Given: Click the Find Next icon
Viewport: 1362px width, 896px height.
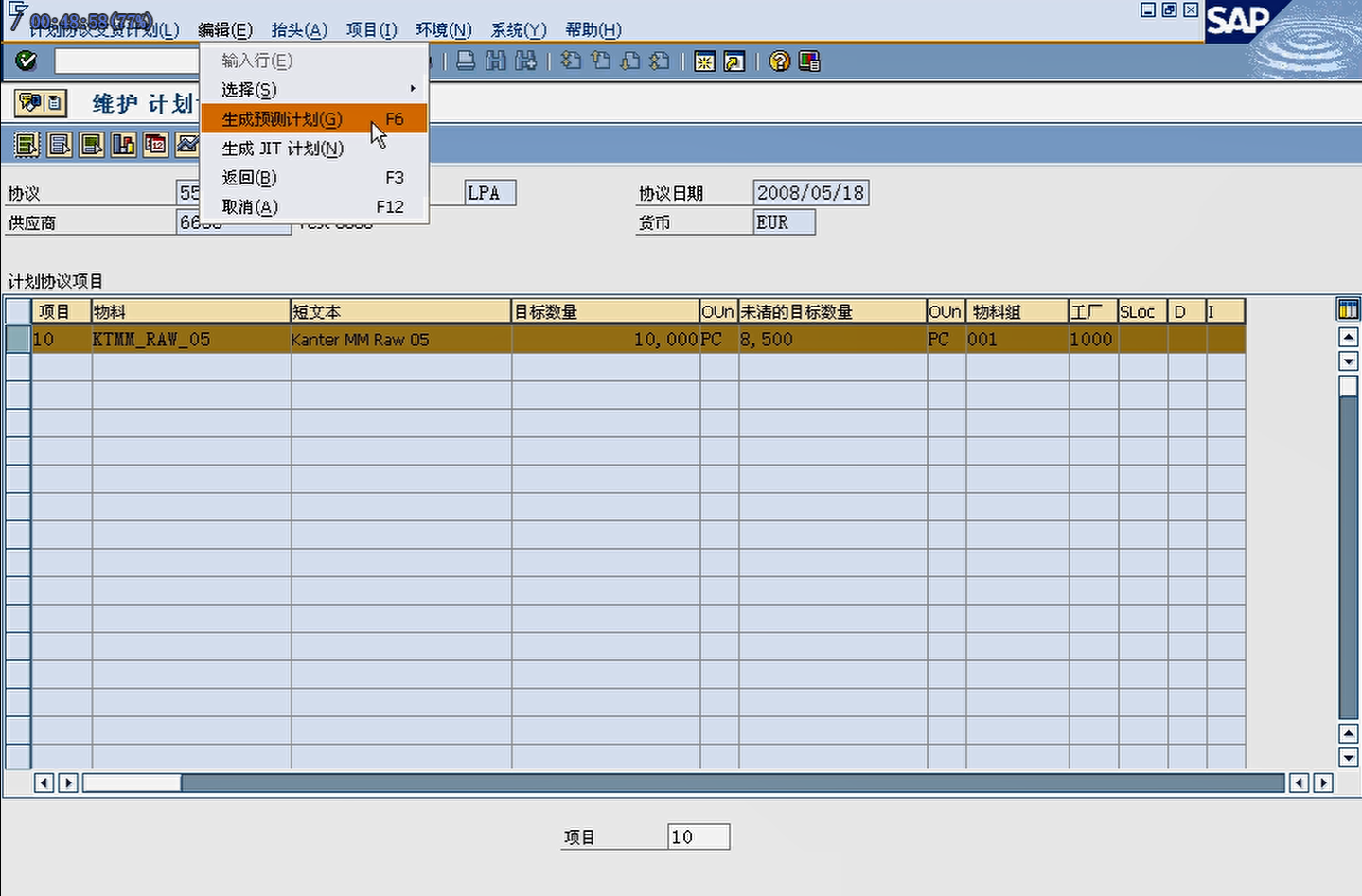Looking at the screenshot, I should [526, 61].
